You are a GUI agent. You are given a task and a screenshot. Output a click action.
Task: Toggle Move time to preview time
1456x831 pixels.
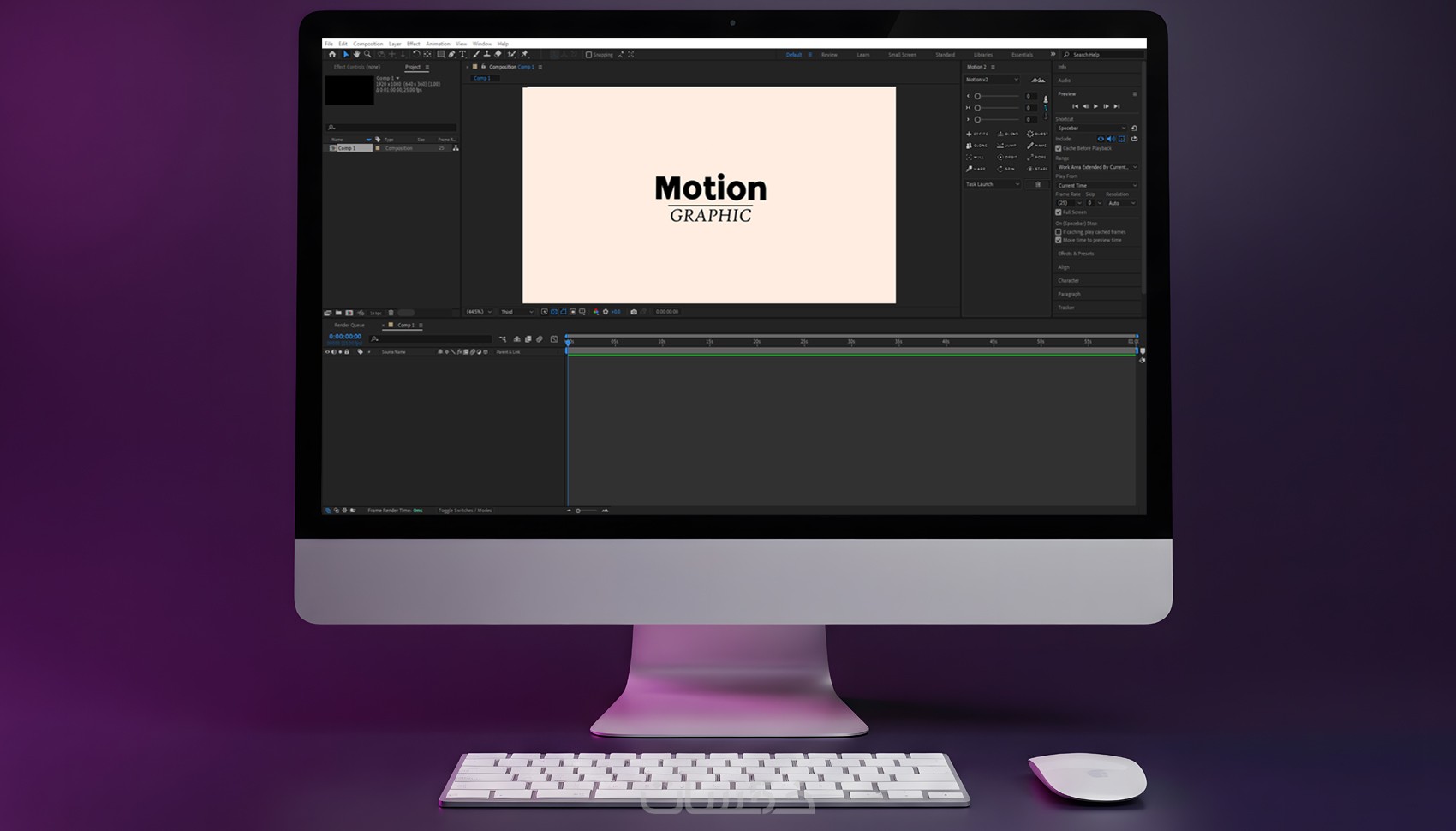(1059, 241)
